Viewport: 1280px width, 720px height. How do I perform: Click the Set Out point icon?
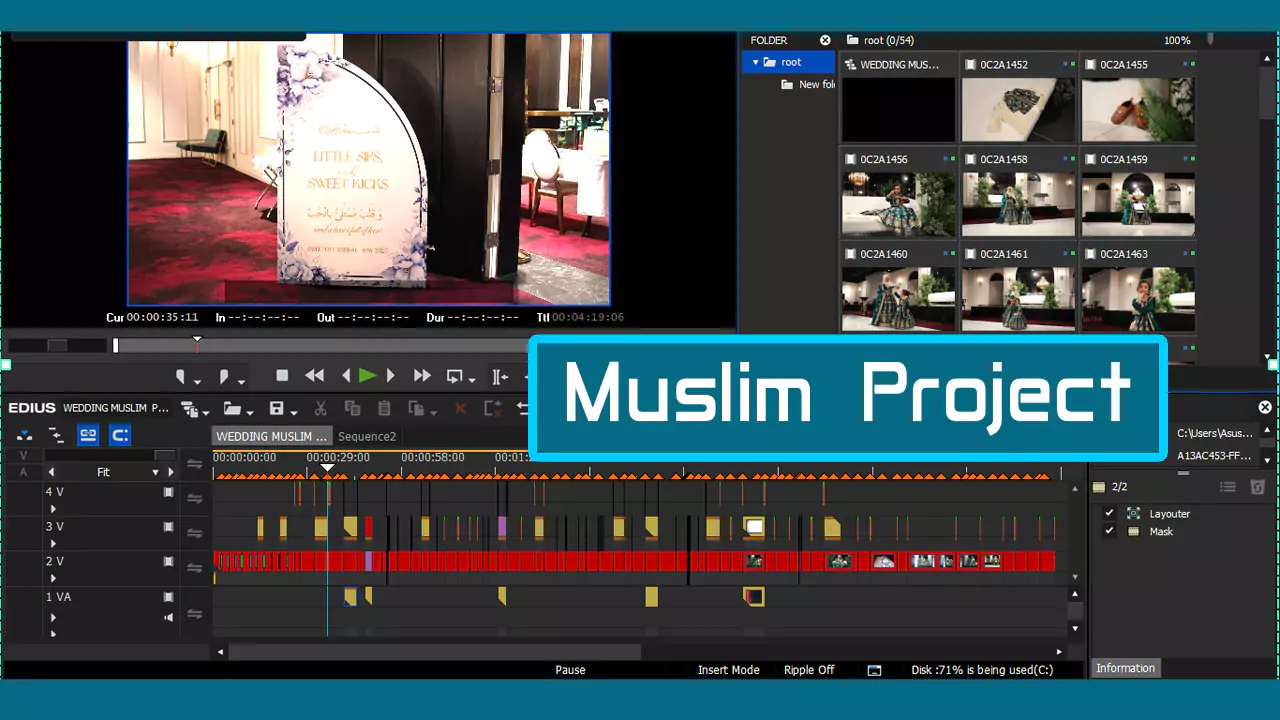225,377
